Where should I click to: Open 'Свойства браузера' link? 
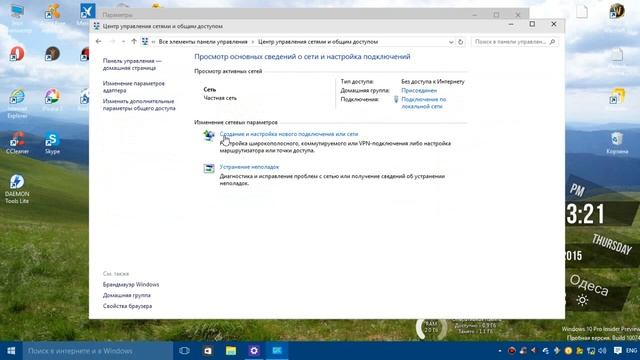click(x=127, y=306)
